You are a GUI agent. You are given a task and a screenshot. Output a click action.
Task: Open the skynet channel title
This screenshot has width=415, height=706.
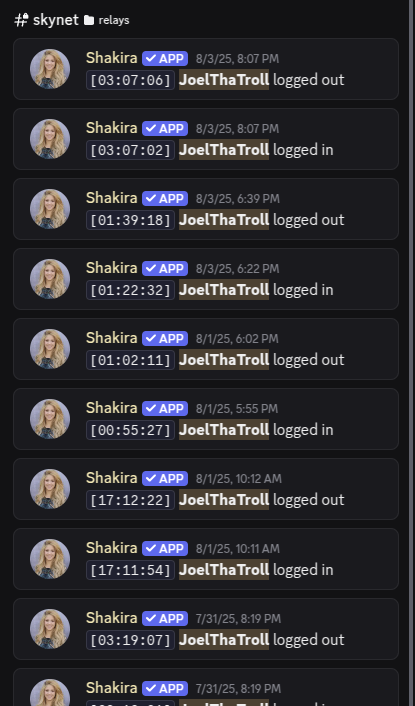tap(56, 20)
